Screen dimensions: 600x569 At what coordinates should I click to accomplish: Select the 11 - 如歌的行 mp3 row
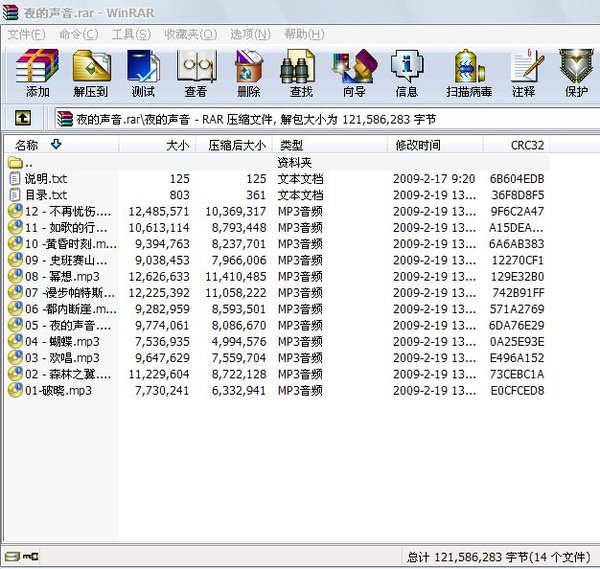pos(278,228)
